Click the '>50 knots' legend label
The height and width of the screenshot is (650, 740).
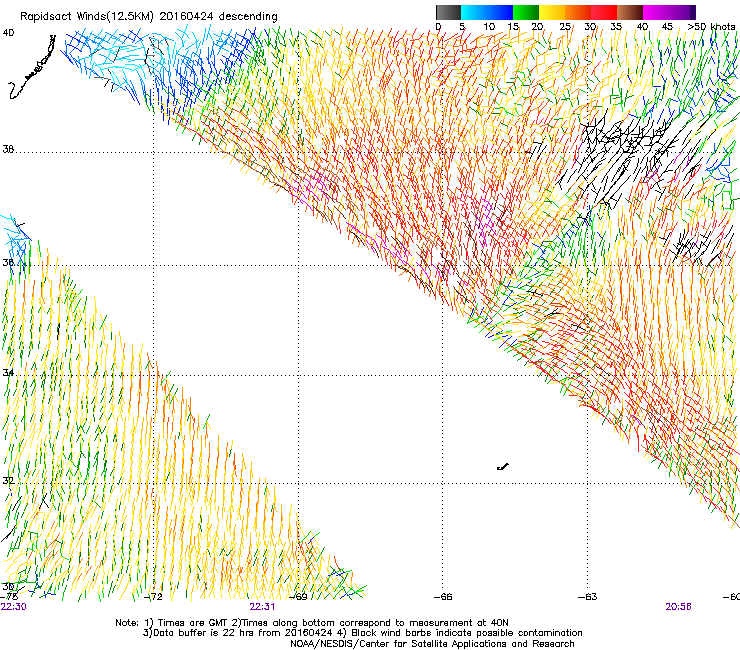point(711,27)
